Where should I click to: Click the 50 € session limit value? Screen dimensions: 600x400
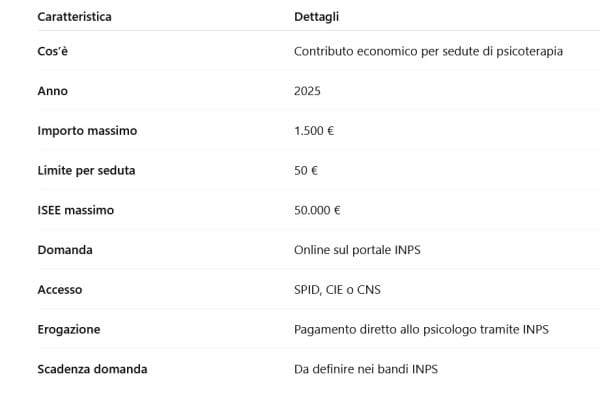click(306, 171)
